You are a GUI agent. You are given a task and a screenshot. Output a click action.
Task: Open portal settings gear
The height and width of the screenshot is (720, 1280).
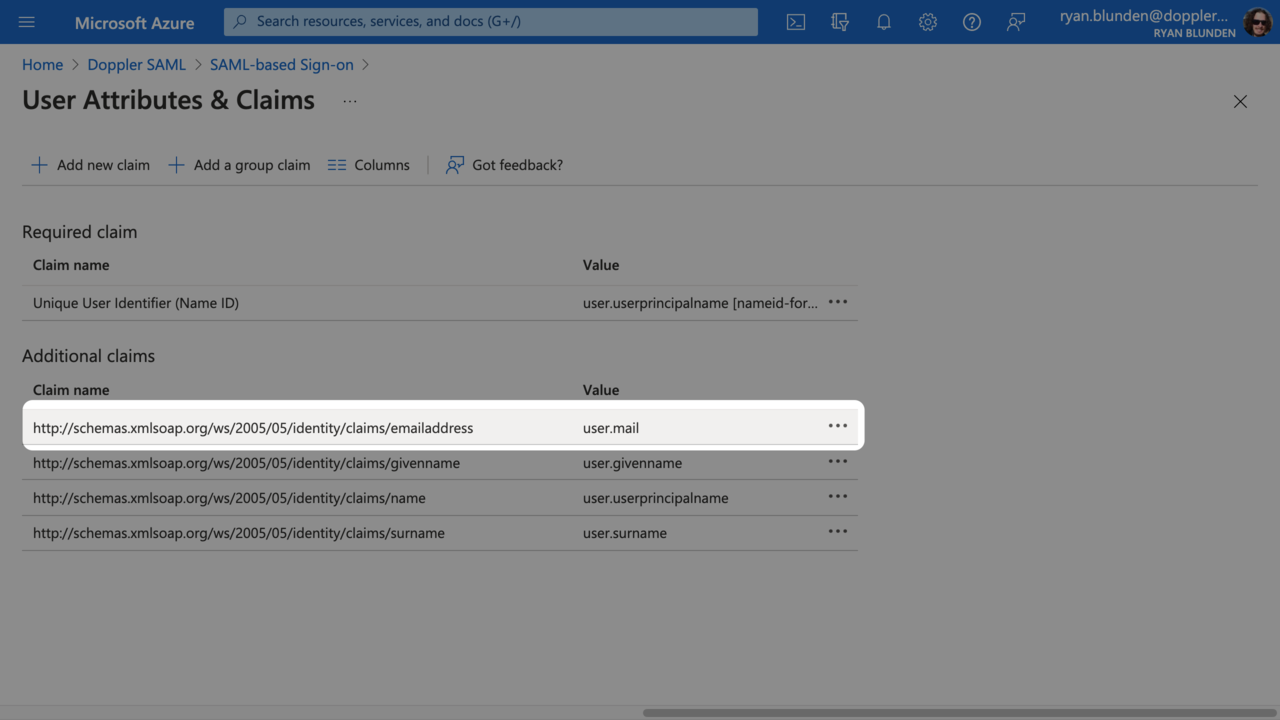(x=928, y=22)
